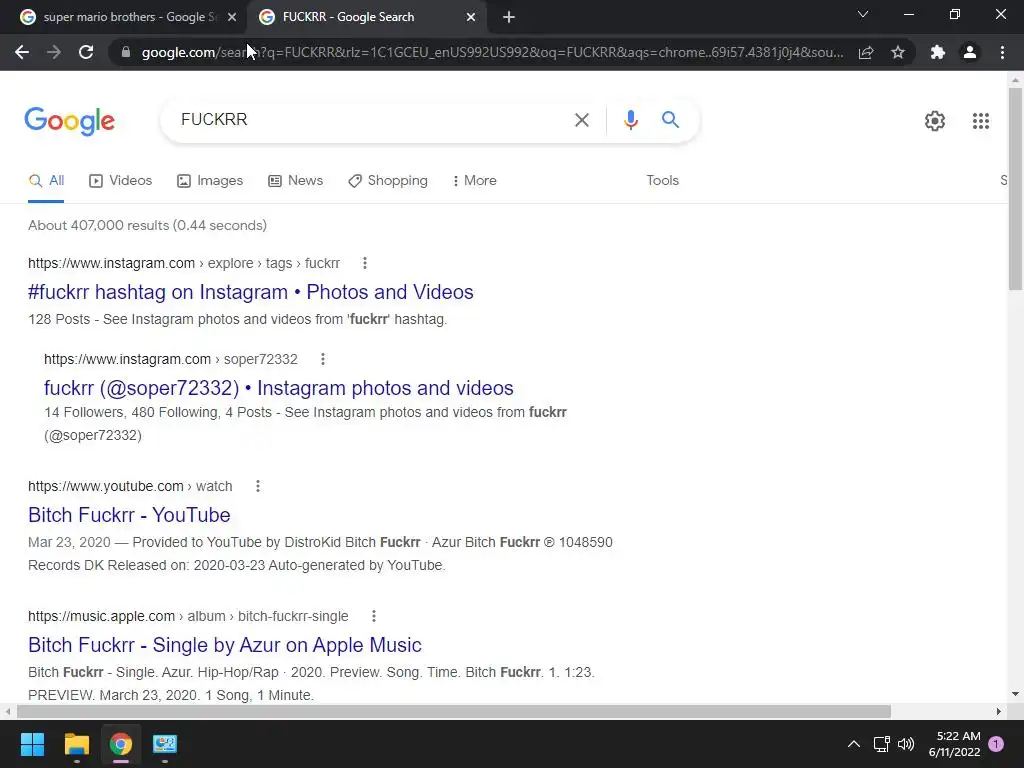
Task: Open the Extensions puzzle icon
Action: 938,52
